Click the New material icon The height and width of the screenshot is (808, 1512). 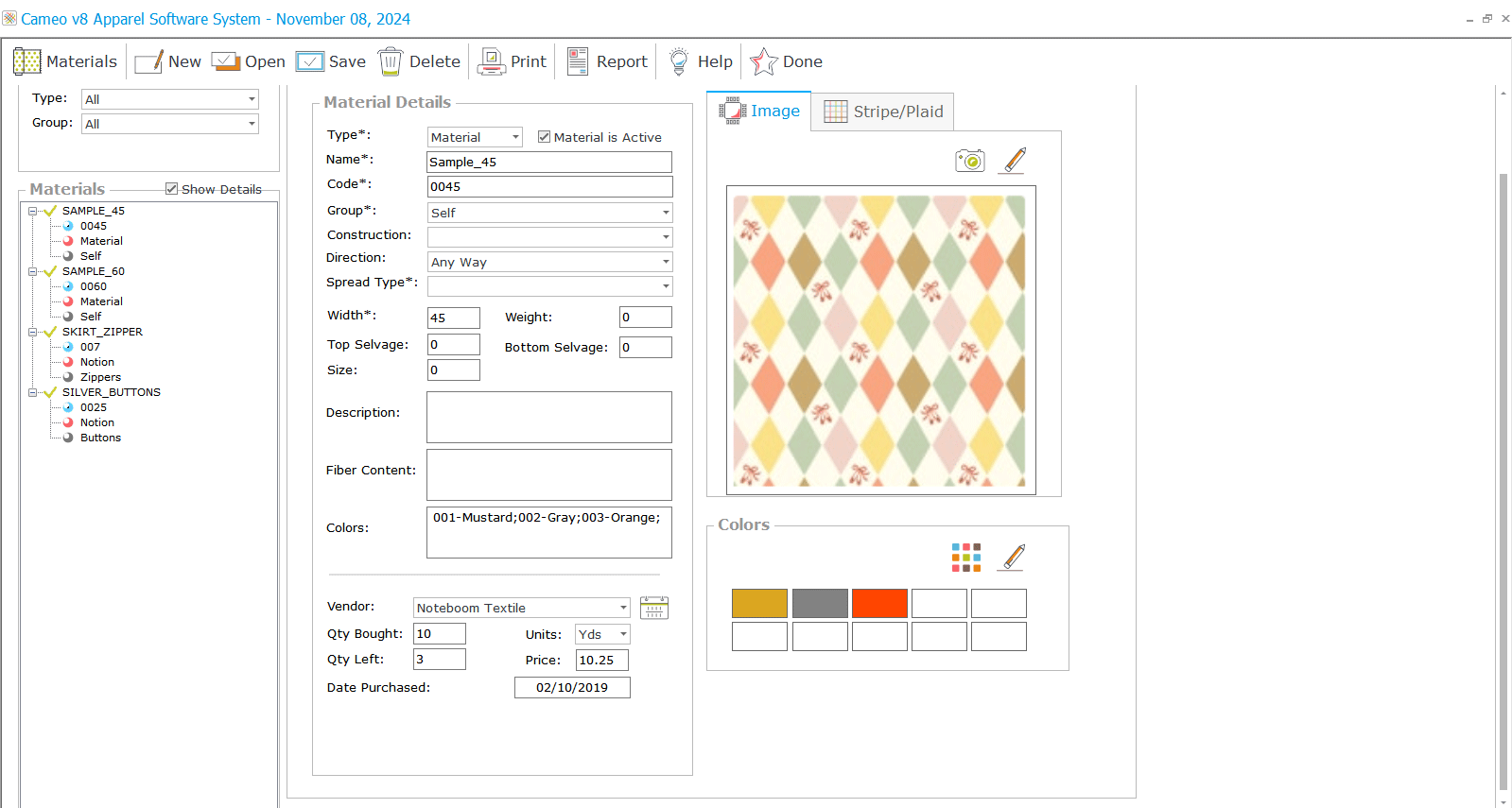pos(149,61)
